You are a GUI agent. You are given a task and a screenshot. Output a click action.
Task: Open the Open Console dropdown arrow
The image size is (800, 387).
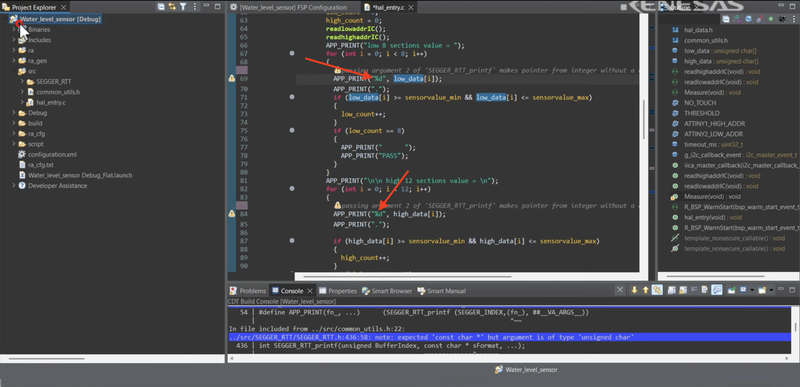771,290
